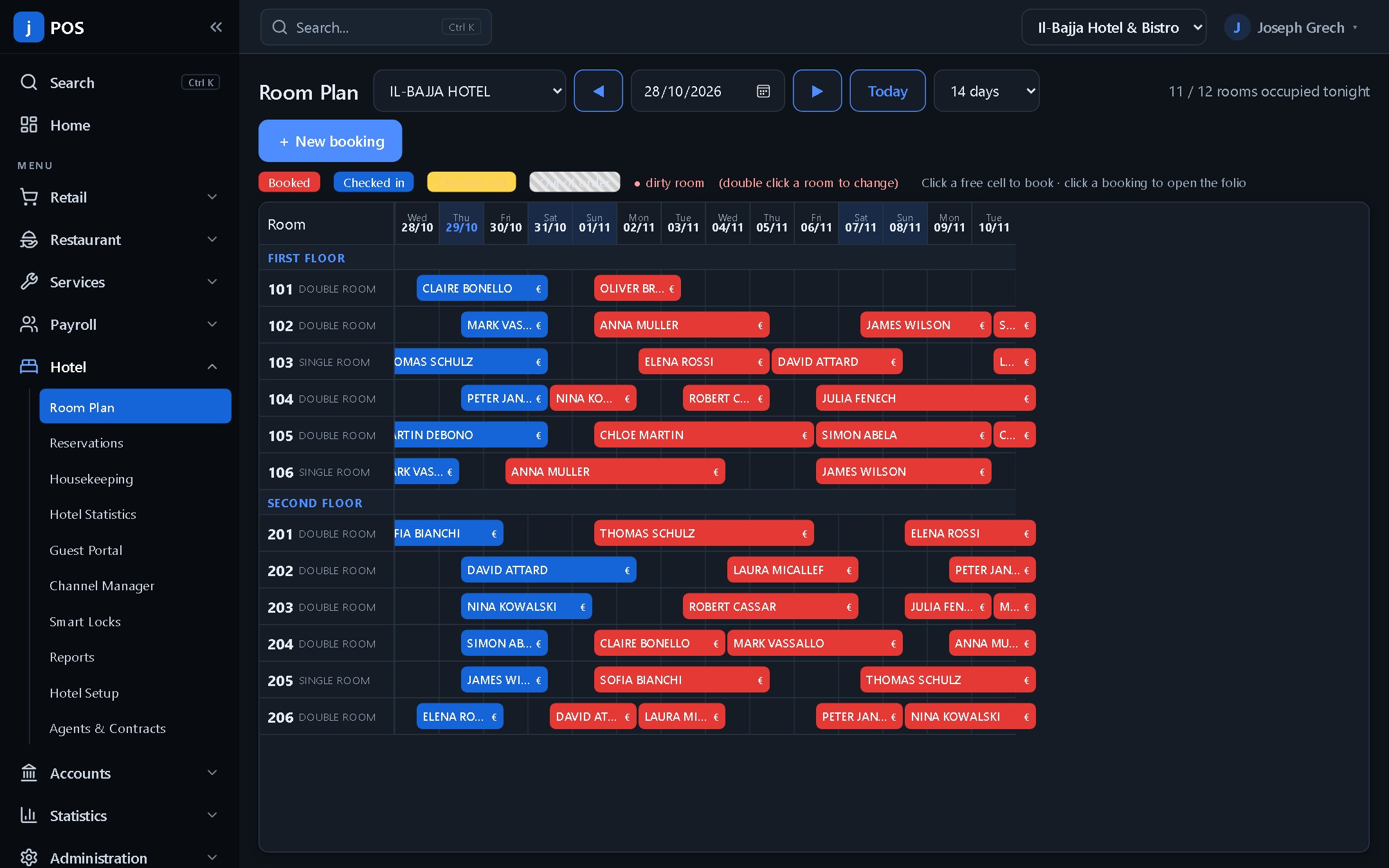The width and height of the screenshot is (1389, 868).
Task: Click the Administration gear icon
Action: coord(29,858)
